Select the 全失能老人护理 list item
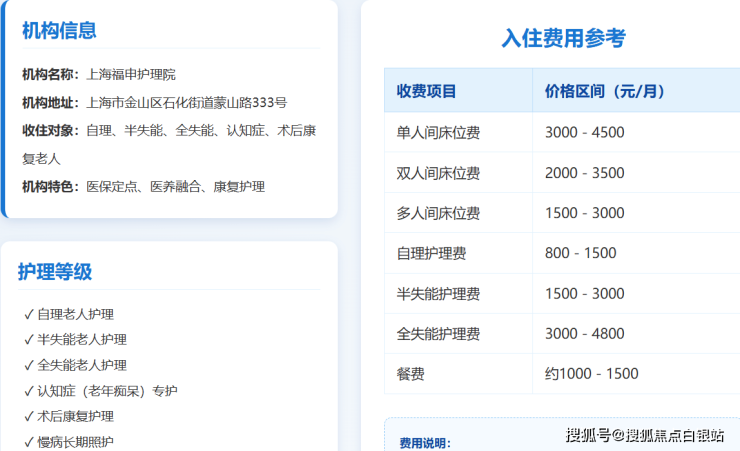Screen dimensions: 740x451 [x=76, y=365]
